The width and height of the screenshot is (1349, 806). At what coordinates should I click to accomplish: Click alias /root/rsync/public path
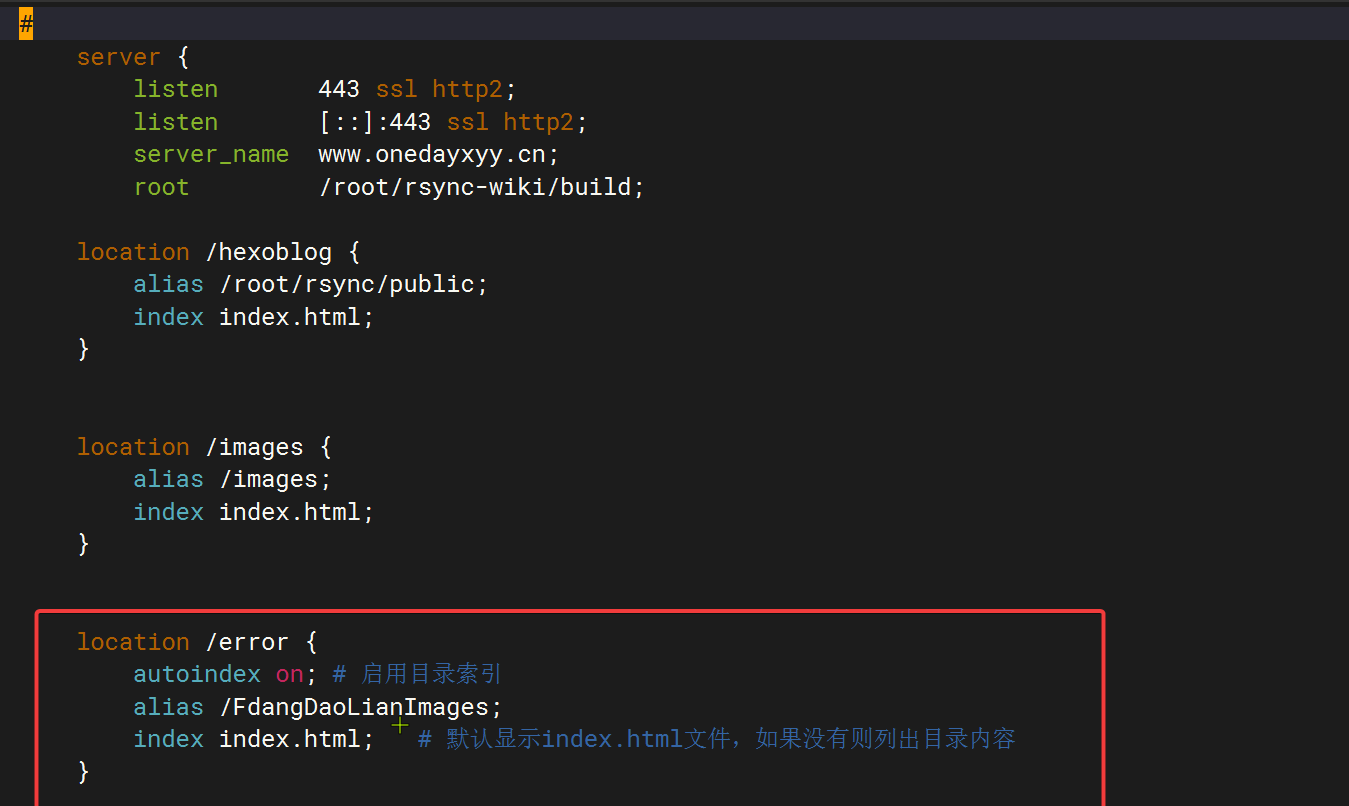coord(353,284)
